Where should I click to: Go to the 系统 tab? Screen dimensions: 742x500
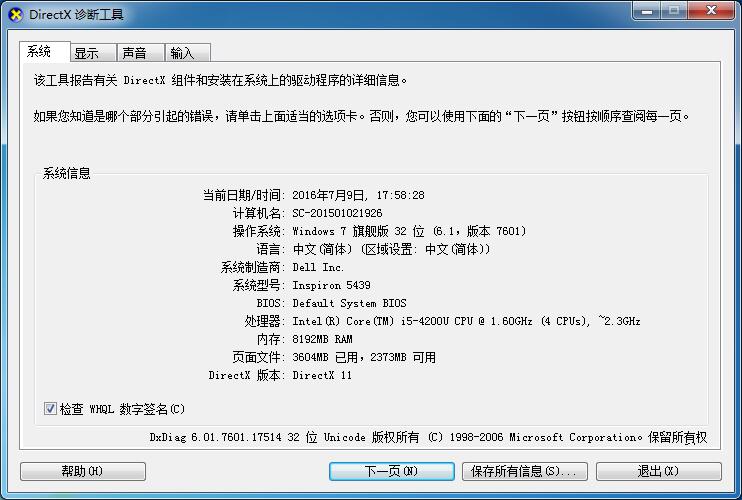45,51
